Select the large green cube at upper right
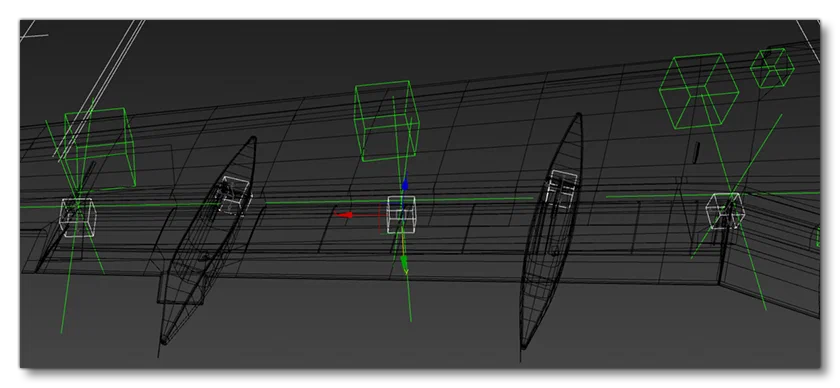 point(699,91)
